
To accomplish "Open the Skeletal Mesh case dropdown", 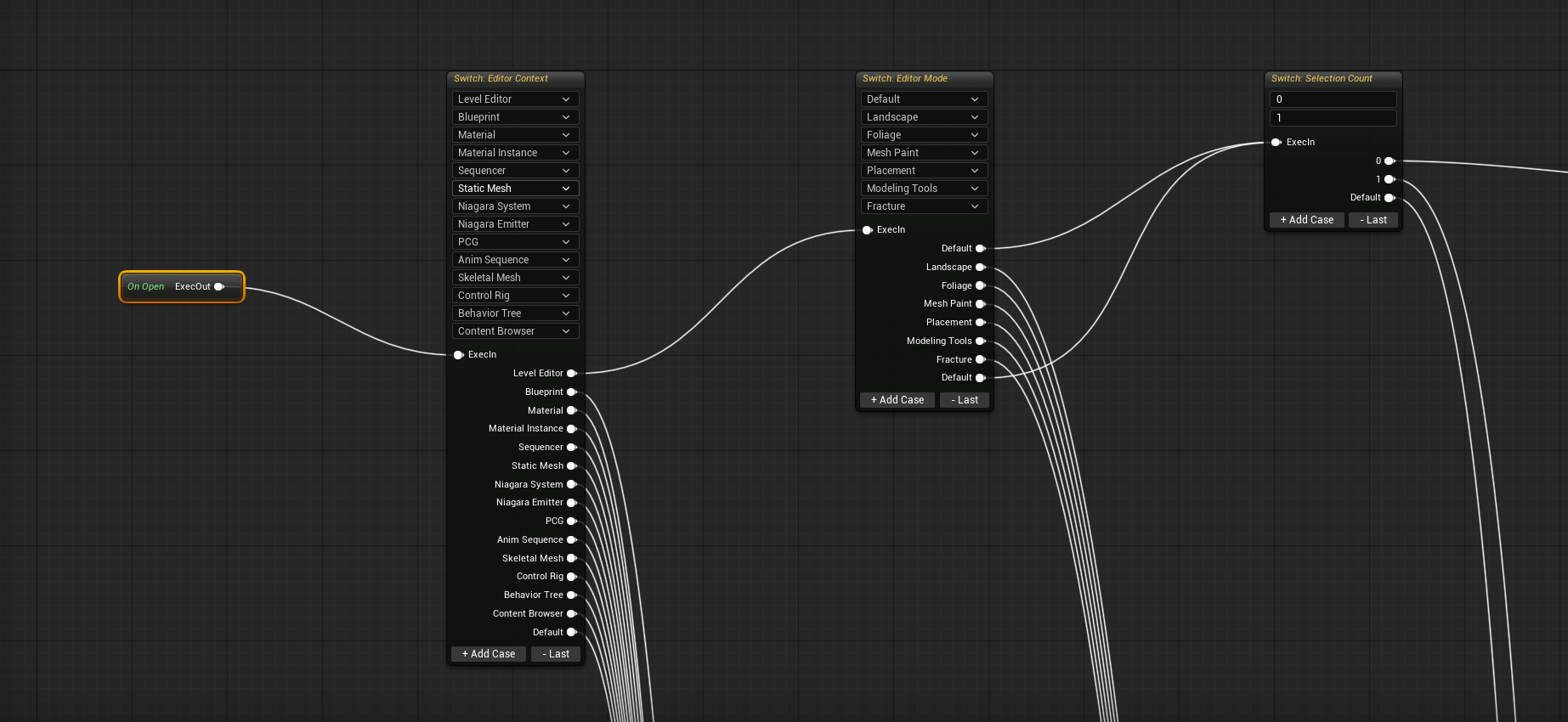I will tap(515, 278).
